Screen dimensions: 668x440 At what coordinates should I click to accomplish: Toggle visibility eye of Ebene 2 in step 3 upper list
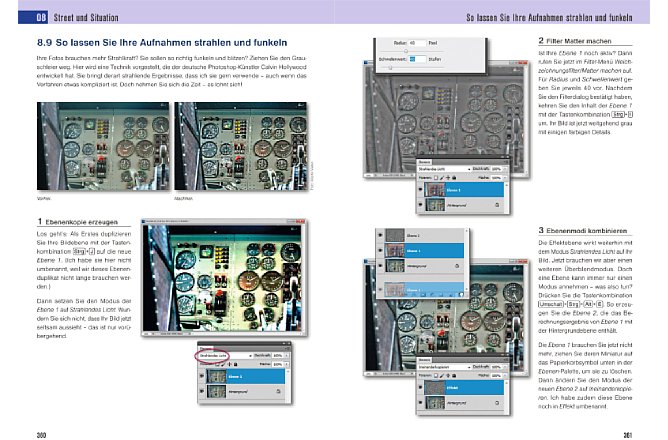tap(380, 235)
